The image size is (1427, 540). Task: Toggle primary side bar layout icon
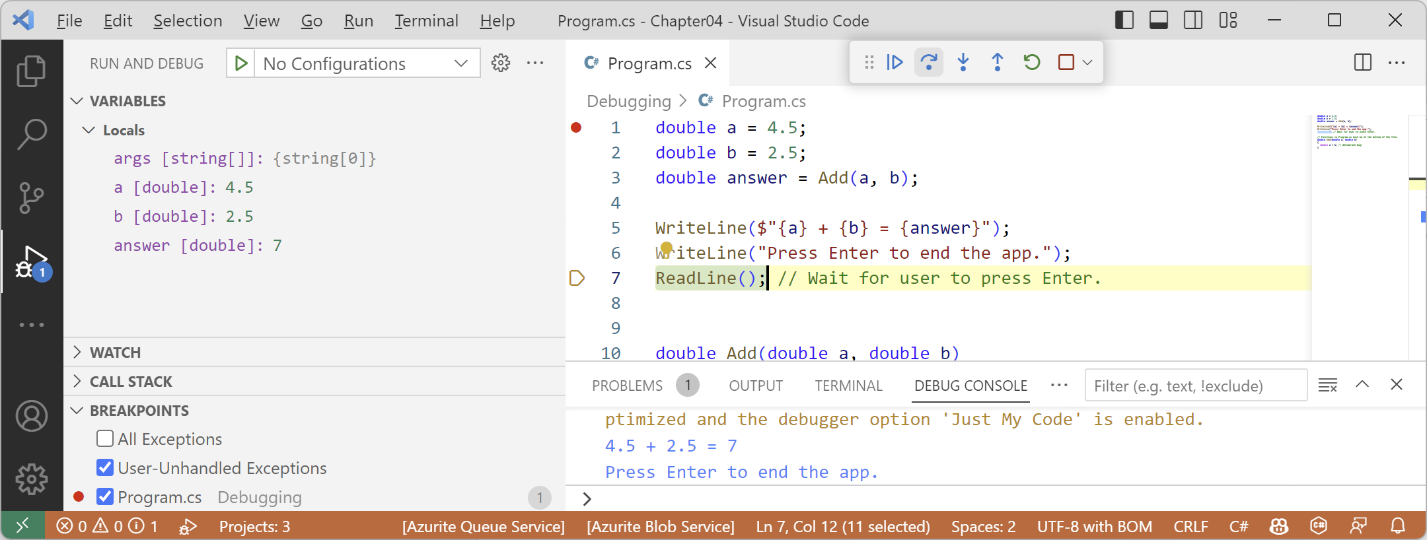(1124, 20)
